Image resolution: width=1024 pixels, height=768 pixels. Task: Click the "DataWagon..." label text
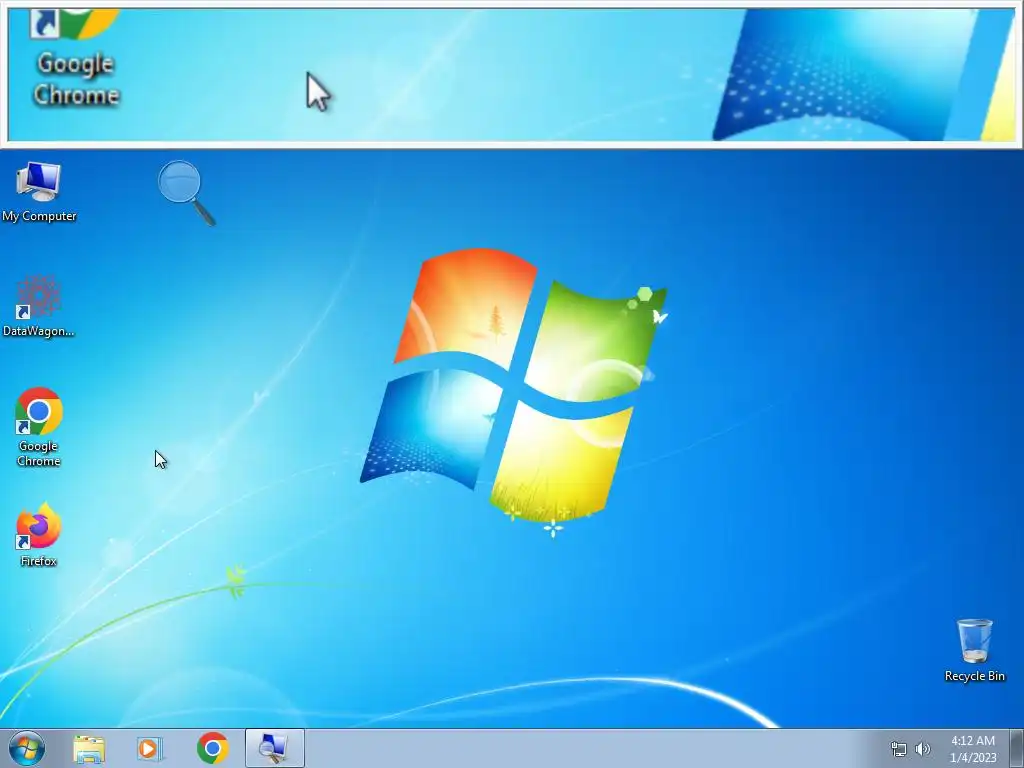39,331
